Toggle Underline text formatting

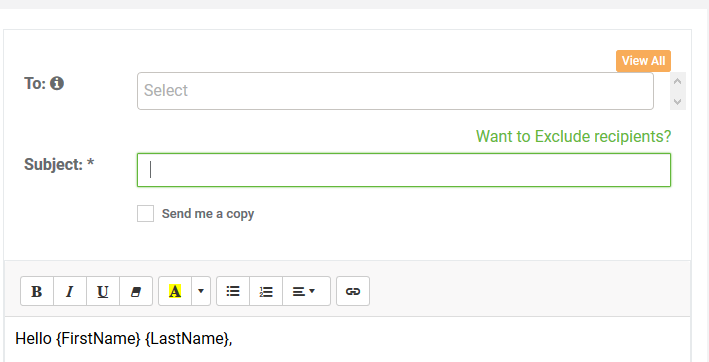point(103,291)
